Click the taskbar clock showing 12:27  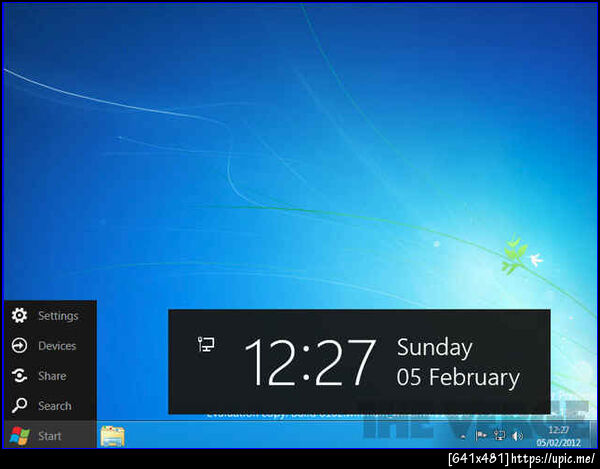pyautogui.click(x=559, y=430)
